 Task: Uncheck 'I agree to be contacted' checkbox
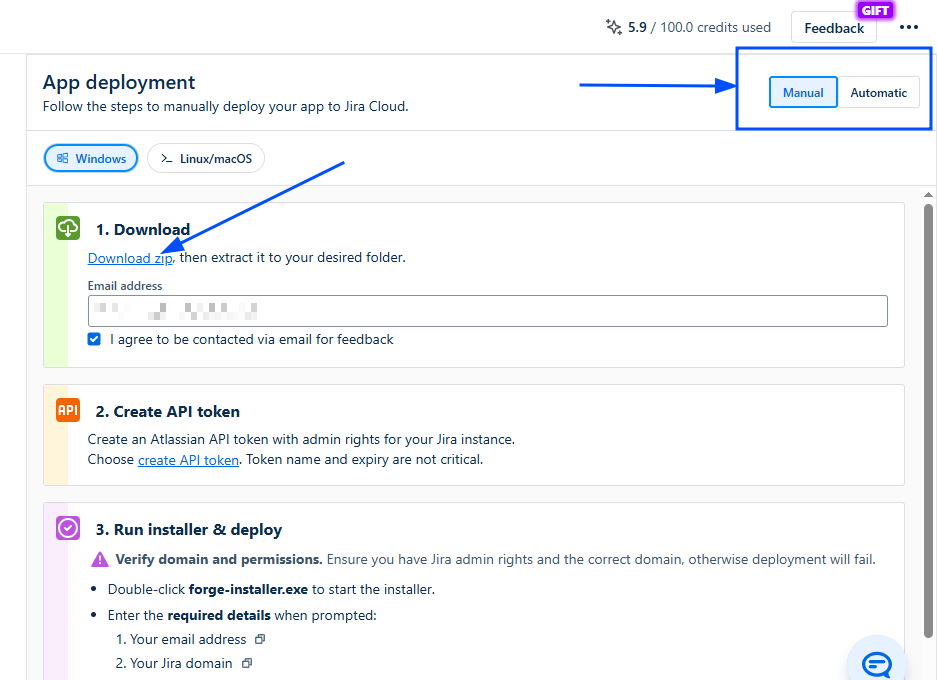pyautogui.click(x=94, y=339)
